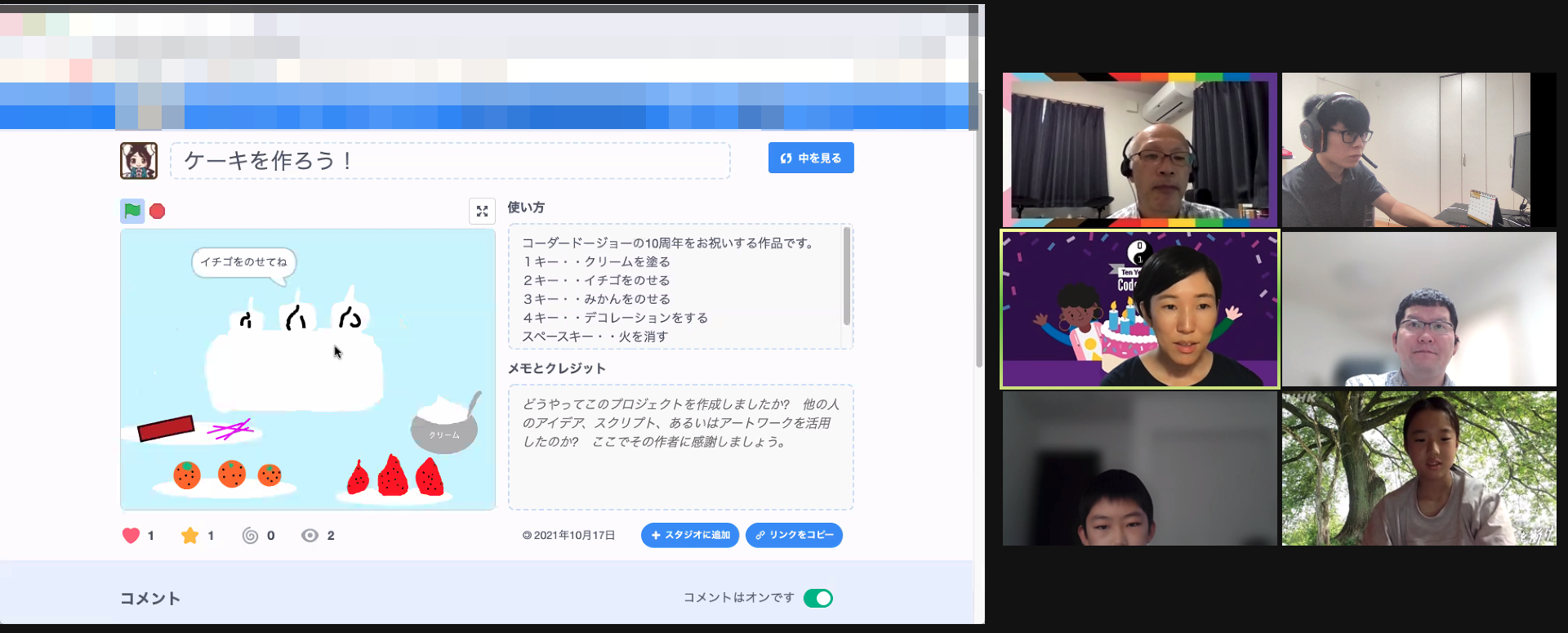Click the instruction line スペースキー・・火を消す
This screenshot has height=633, width=1568.
[x=595, y=337]
